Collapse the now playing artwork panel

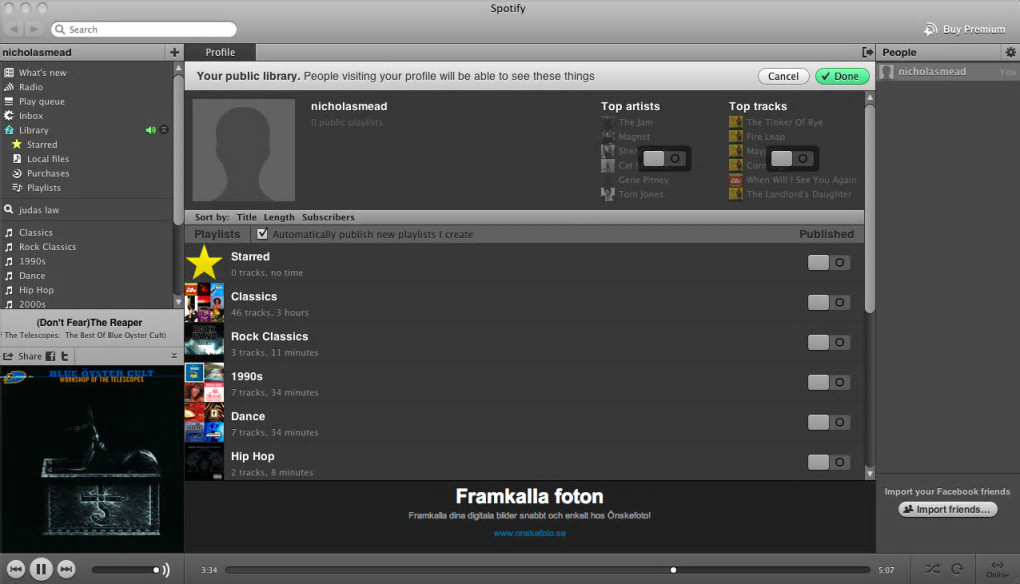[174, 356]
